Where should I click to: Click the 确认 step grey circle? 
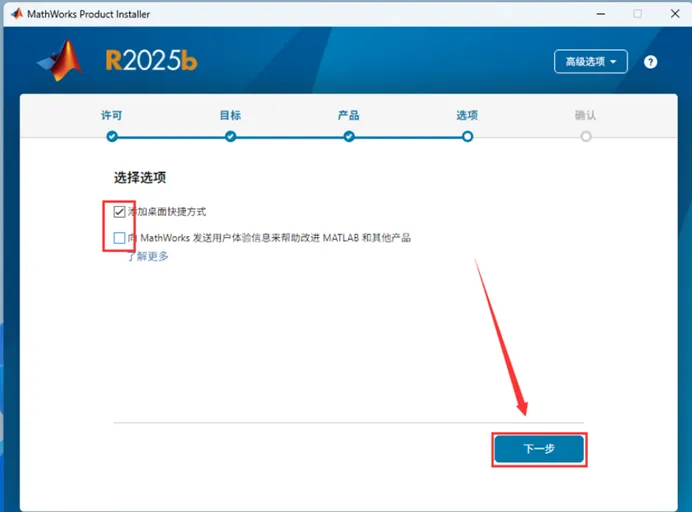(x=586, y=136)
